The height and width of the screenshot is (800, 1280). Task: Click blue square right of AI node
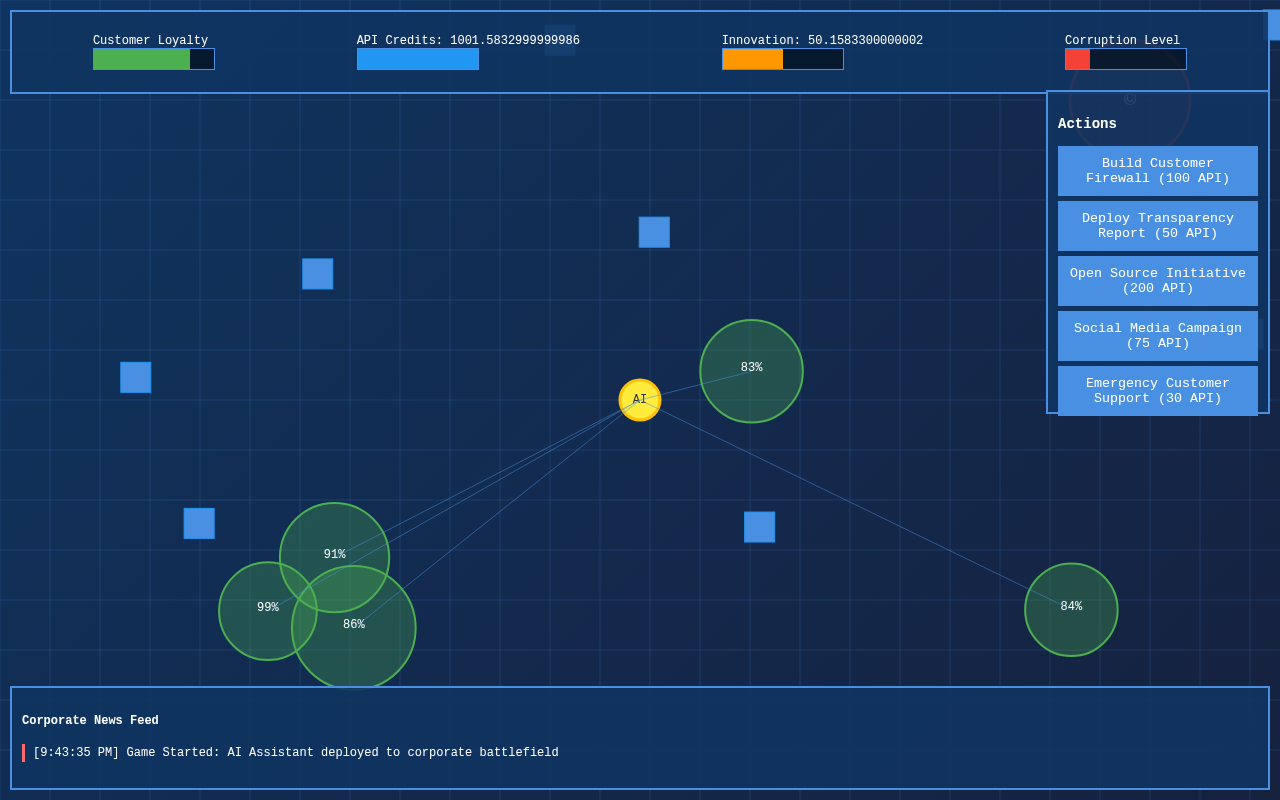759,527
